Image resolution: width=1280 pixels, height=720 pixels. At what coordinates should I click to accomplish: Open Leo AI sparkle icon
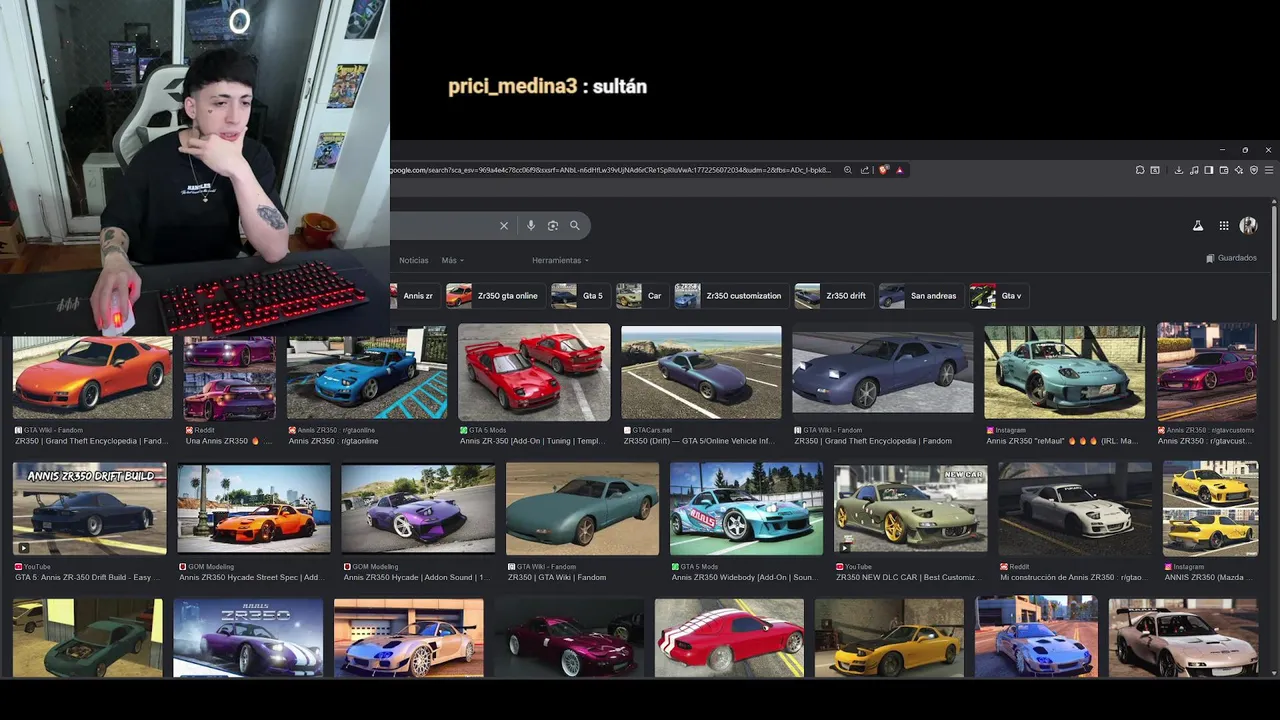(x=1239, y=170)
